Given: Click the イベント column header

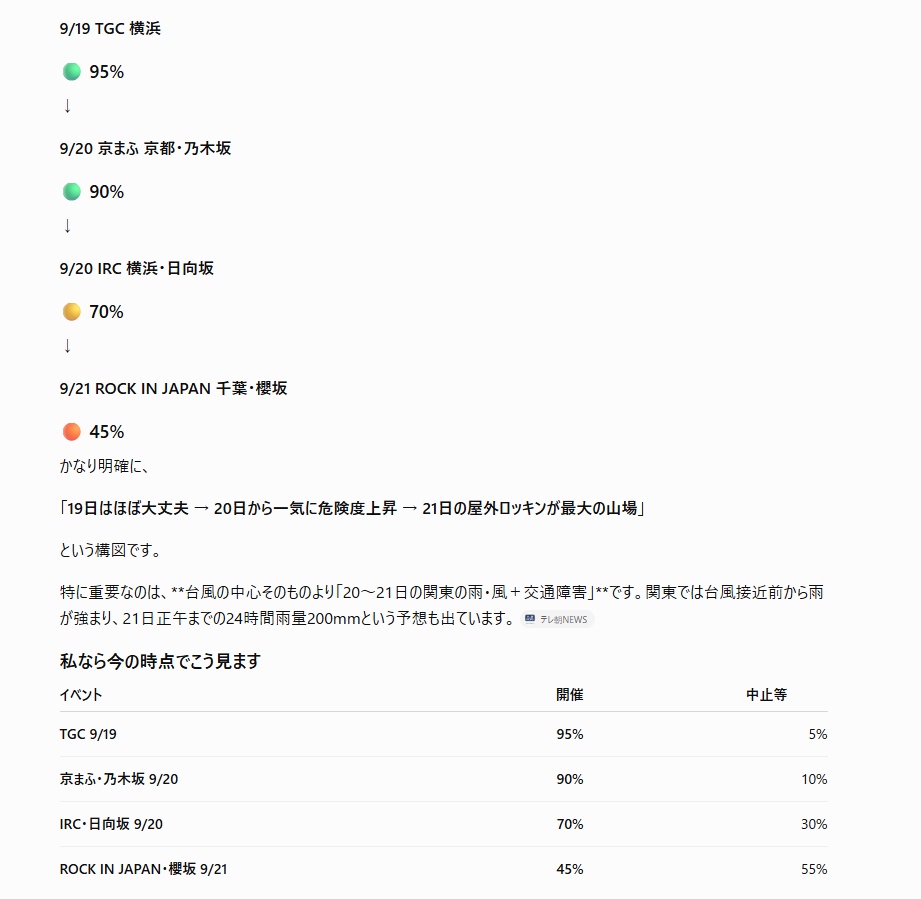Looking at the screenshot, I should pos(81,695).
